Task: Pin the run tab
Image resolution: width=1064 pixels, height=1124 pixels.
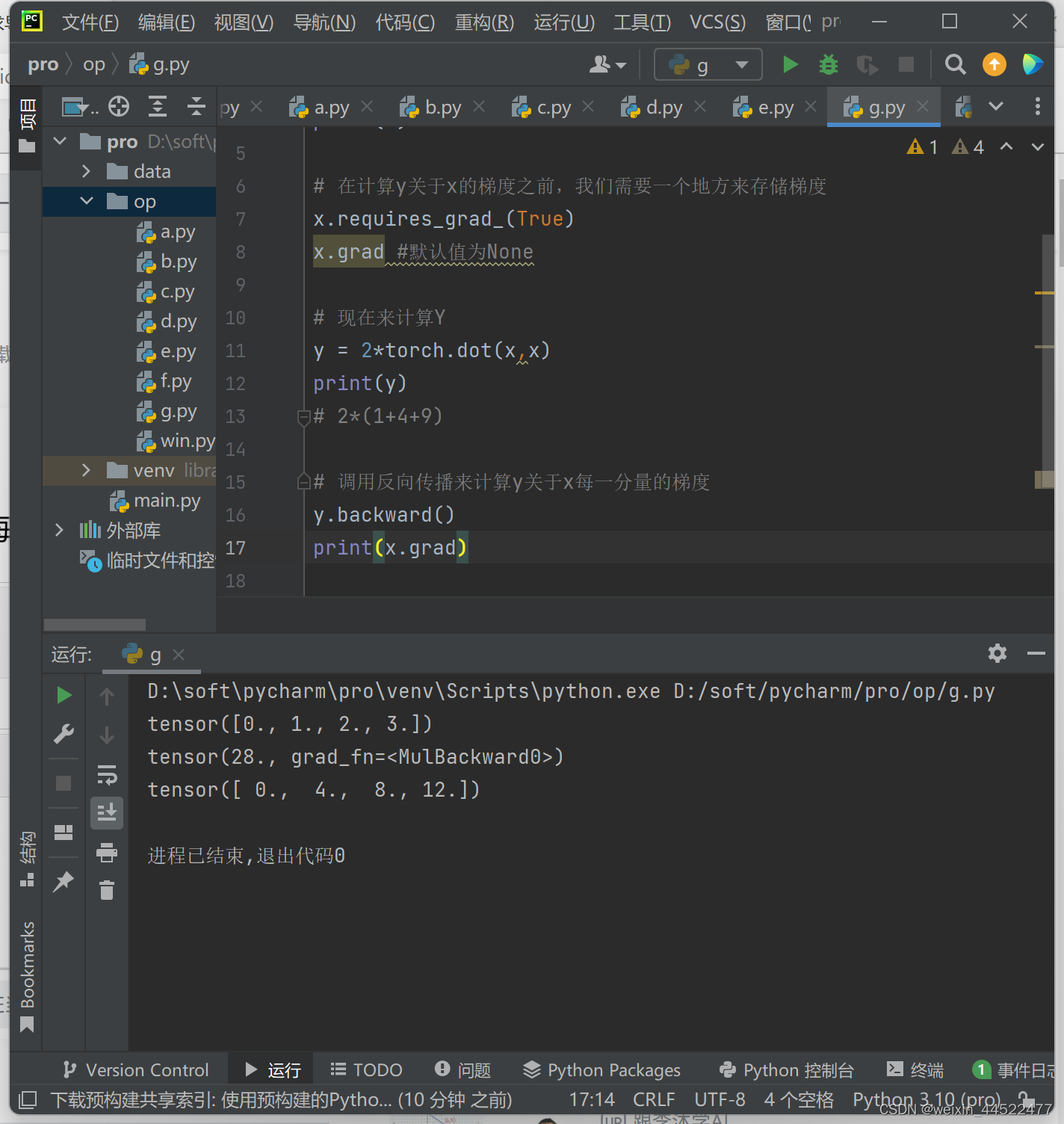Action: pyautogui.click(x=64, y=881)
